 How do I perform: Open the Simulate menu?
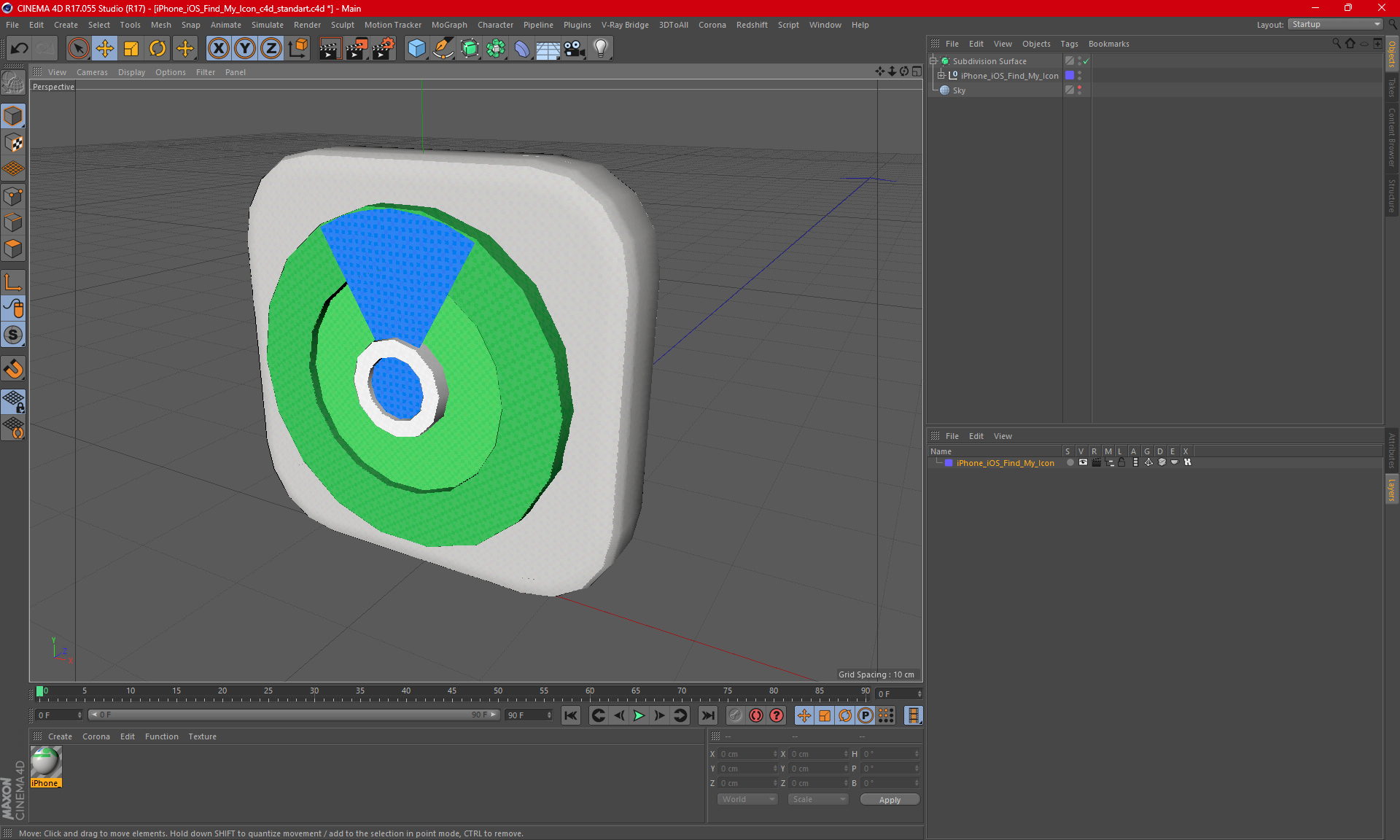[x=268, y=25]
